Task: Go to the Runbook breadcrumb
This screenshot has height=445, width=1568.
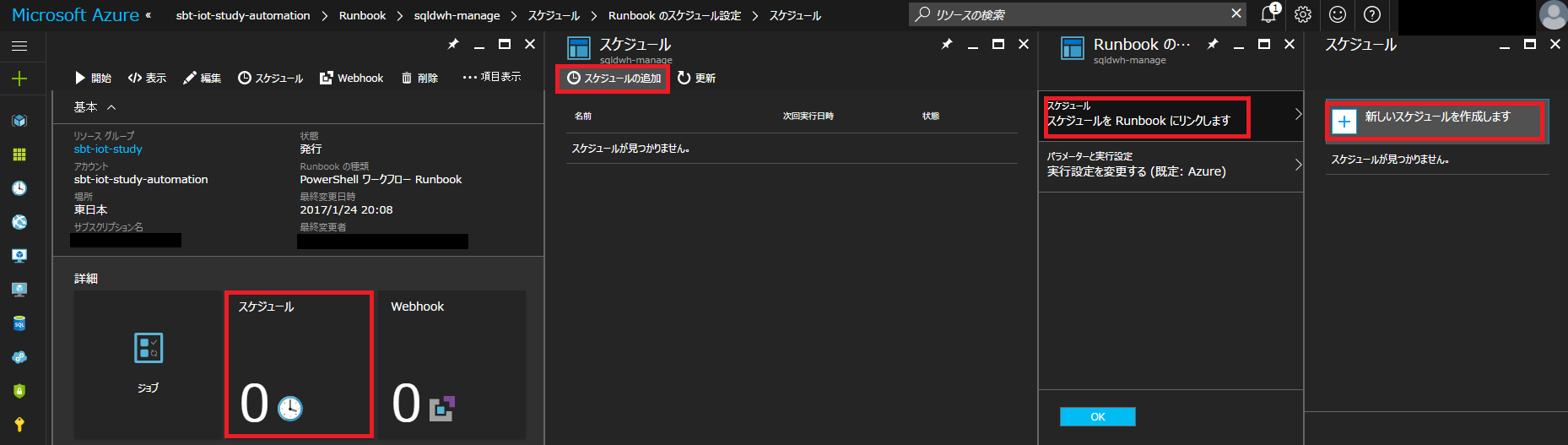Action: pyautogui.click(x=362, y=15)
